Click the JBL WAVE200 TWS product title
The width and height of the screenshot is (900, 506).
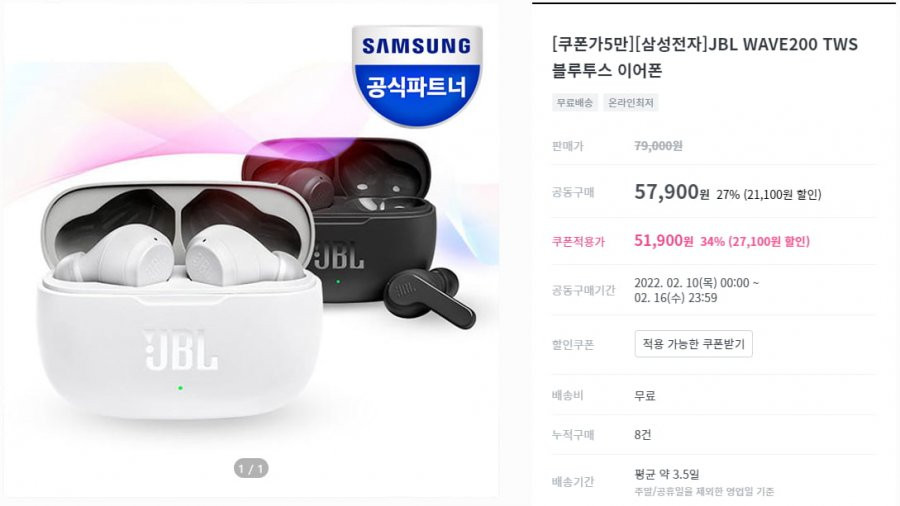705,57
